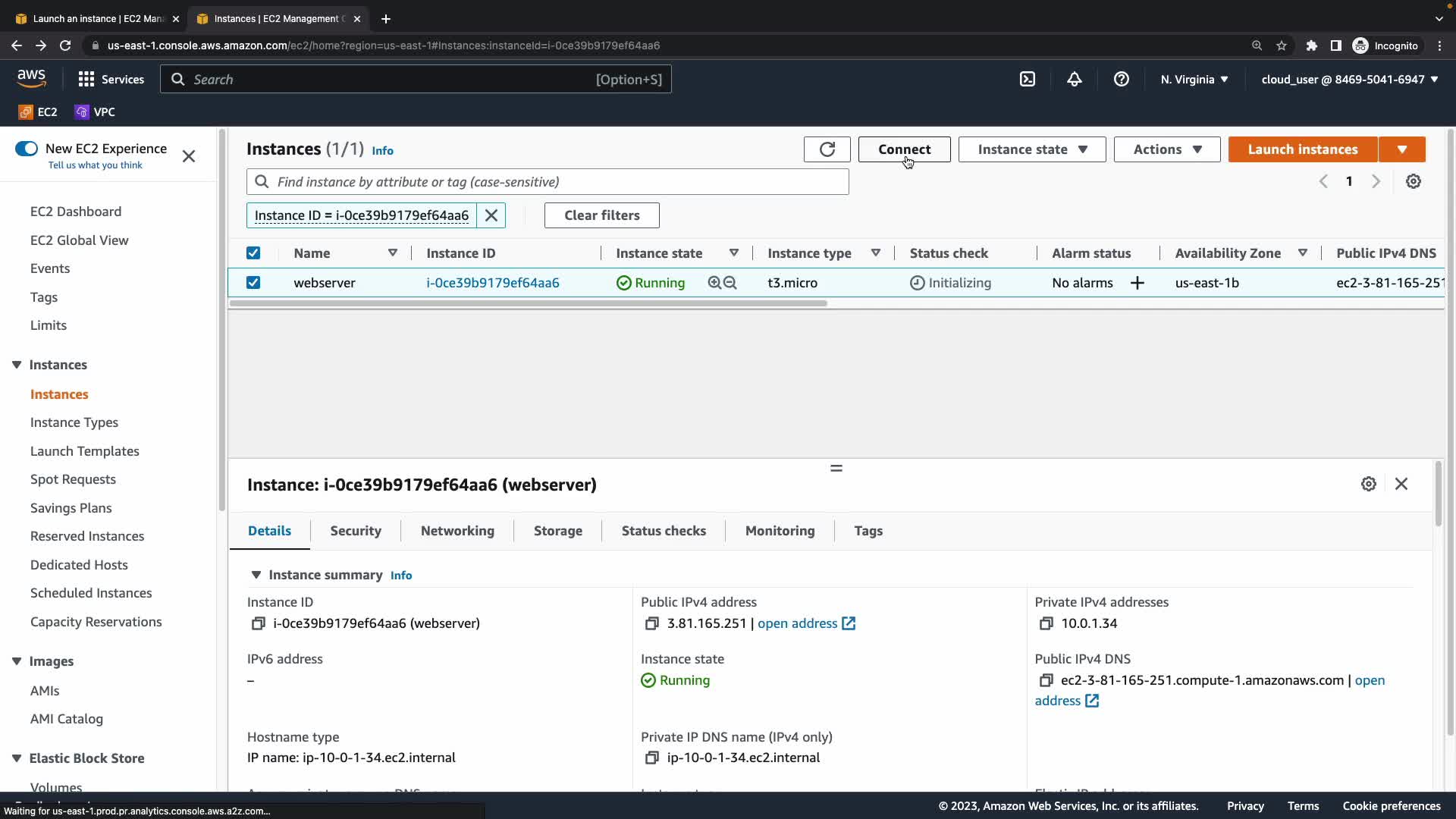Open the Status checks tab
Image resolution: width=1456 pixels, height=819 pixels.
pos(664,531)
